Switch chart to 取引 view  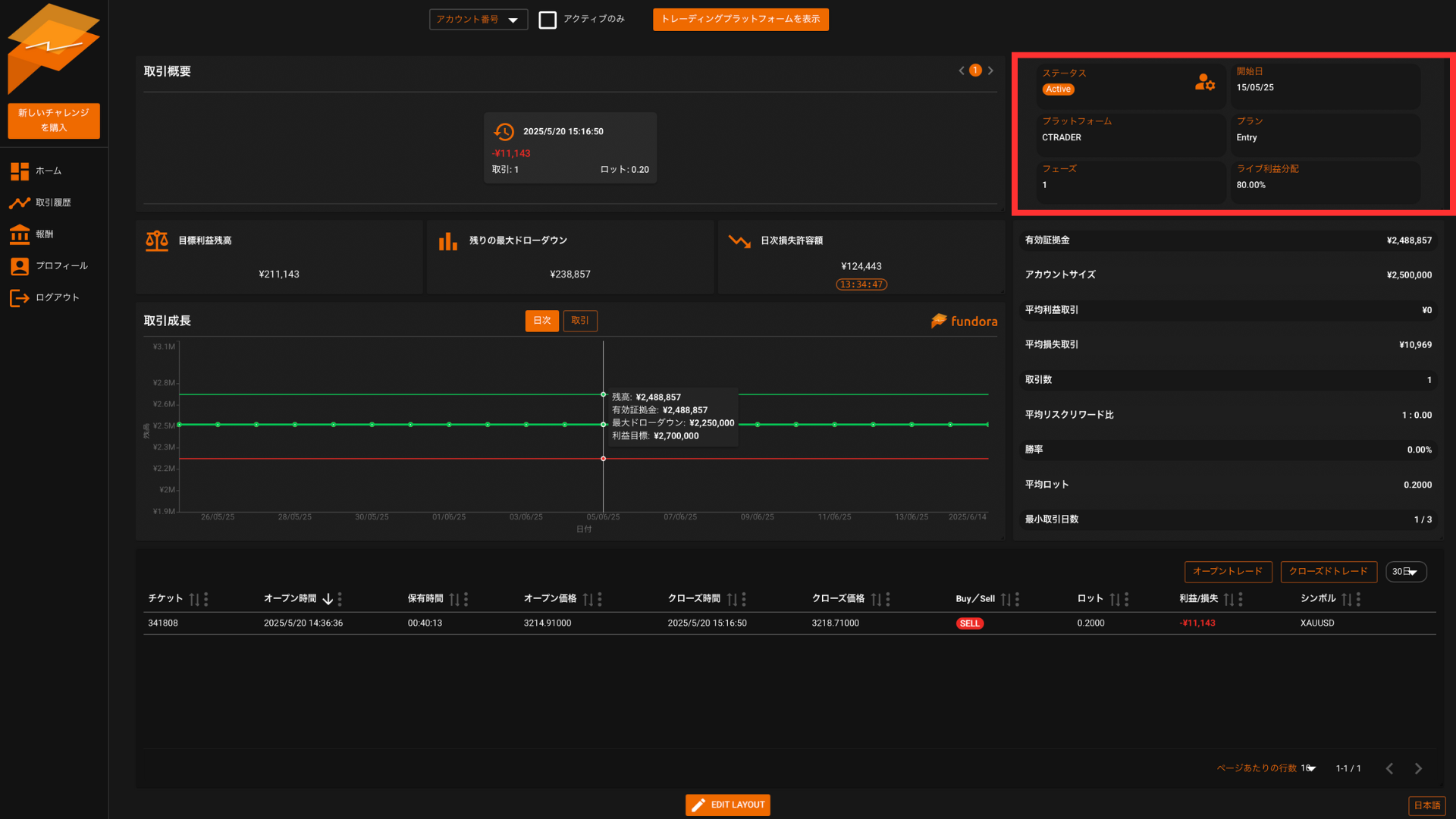pyautogui.click(x=580, y=321)
